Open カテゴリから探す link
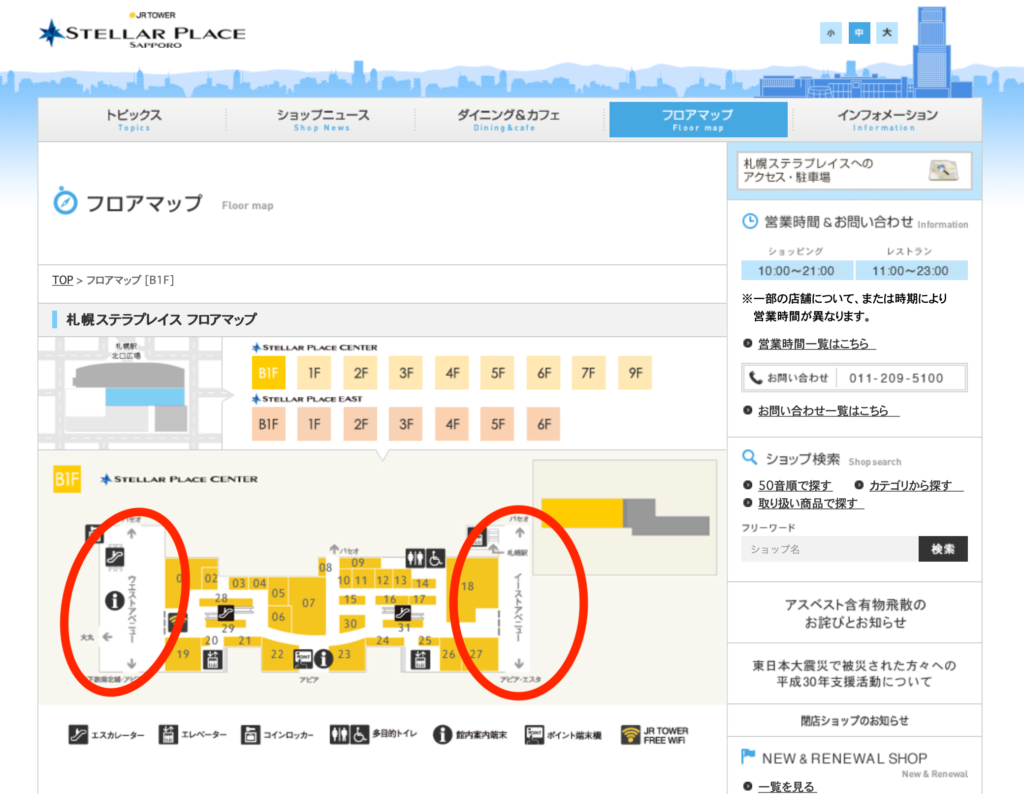The height and width of the screenshot is (794, 1024). tap(915, 485)
